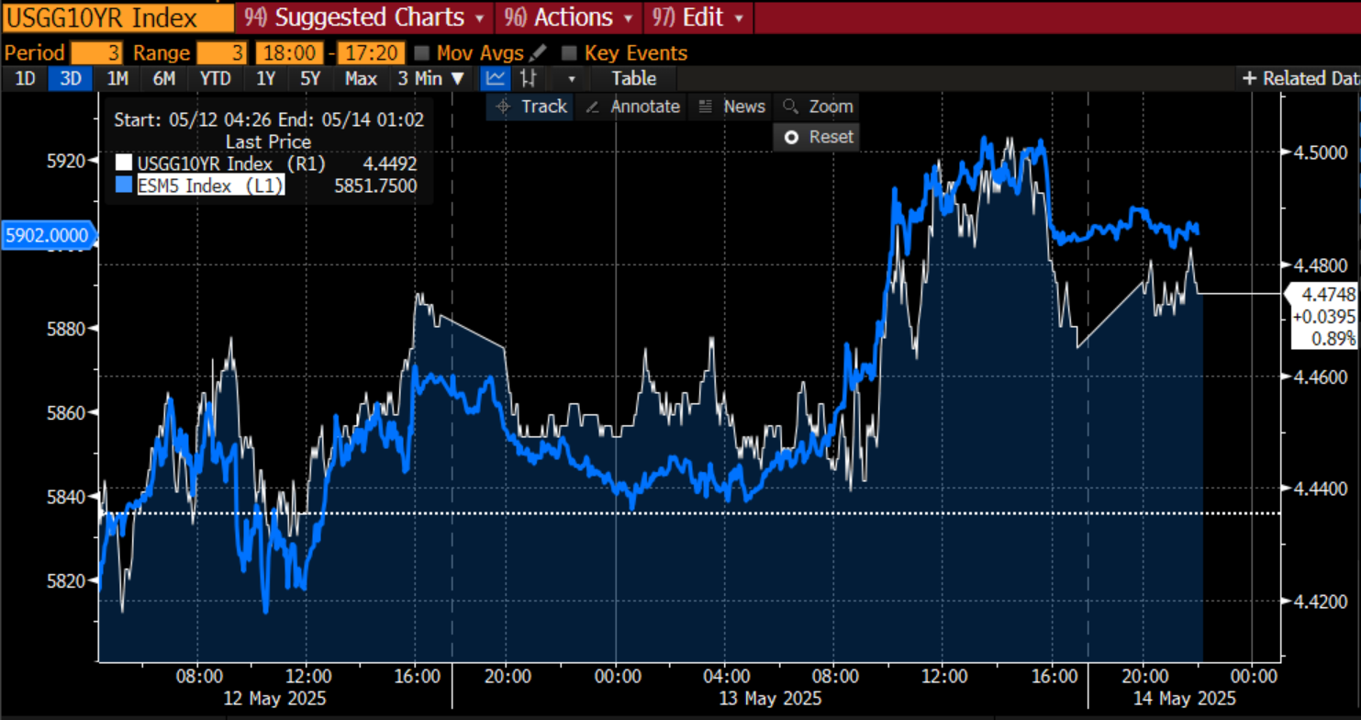Screen dimensions: 1361x720
Task: Edit the 18:00 start time field
Action: pyautogui.click(x=289, y=53)
